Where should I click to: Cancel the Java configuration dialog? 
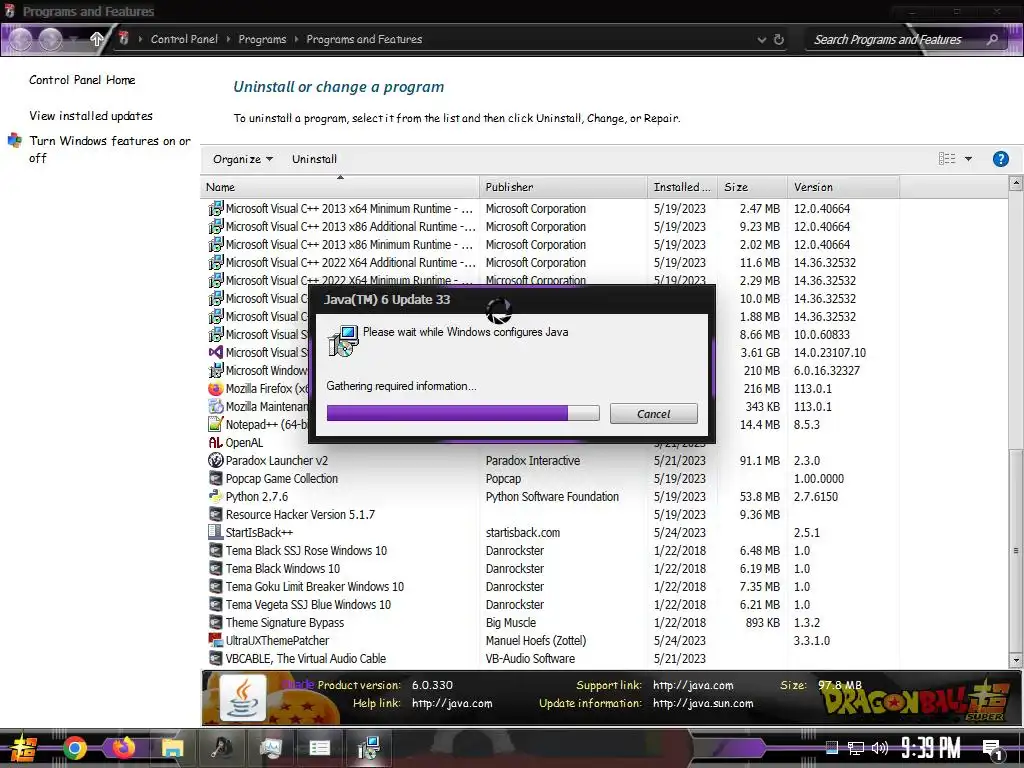[654, 413]
